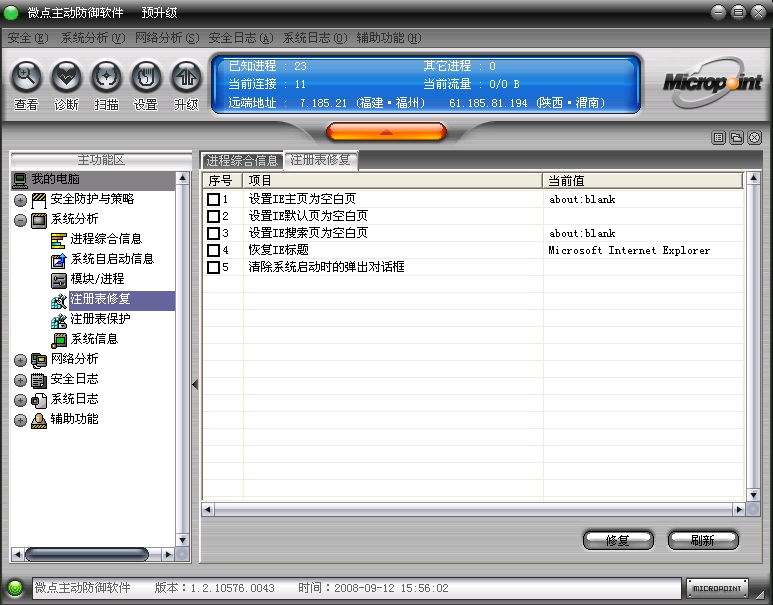Click the list-view icon above table

pyautogui.click(x=719, y=138)
